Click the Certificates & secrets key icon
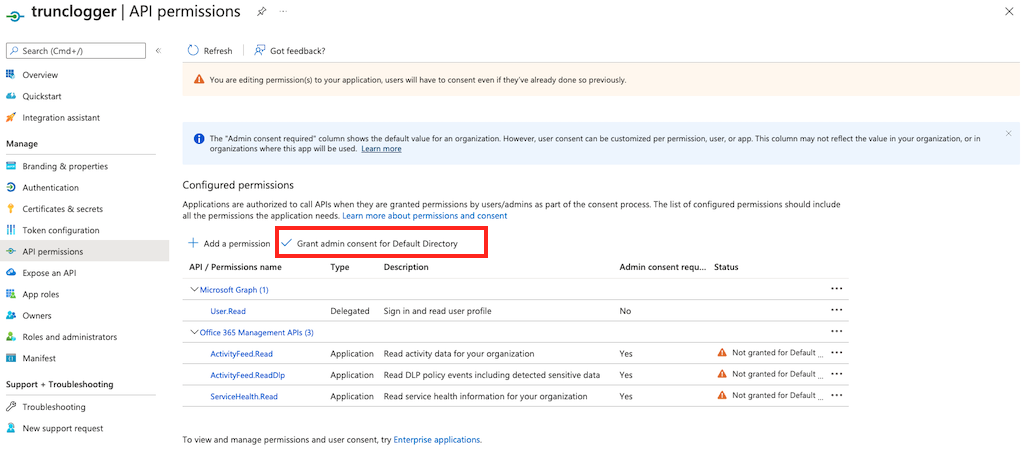The width and height of the screenshot is (1024, 470). (x=10, y=209)
